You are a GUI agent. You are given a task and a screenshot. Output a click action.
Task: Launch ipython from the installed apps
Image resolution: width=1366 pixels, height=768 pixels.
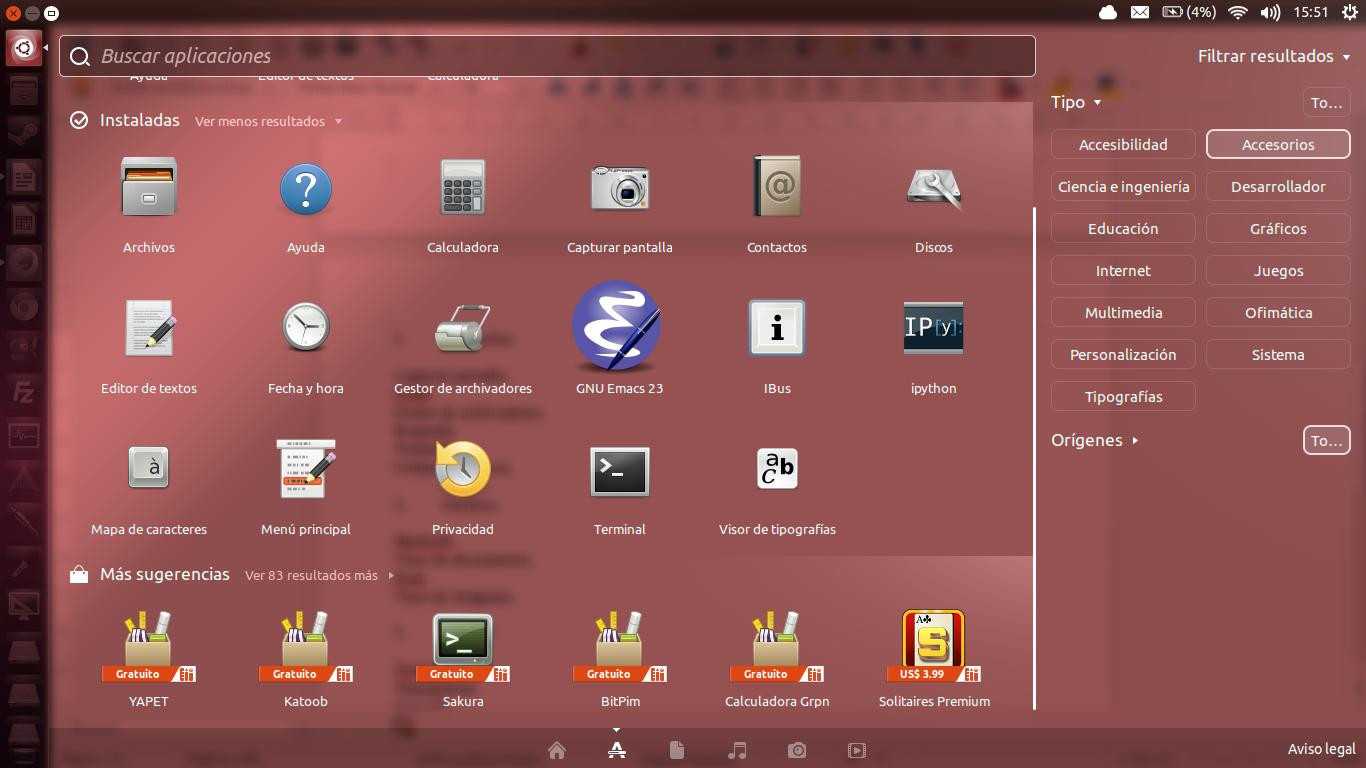[x=933, y=328]
